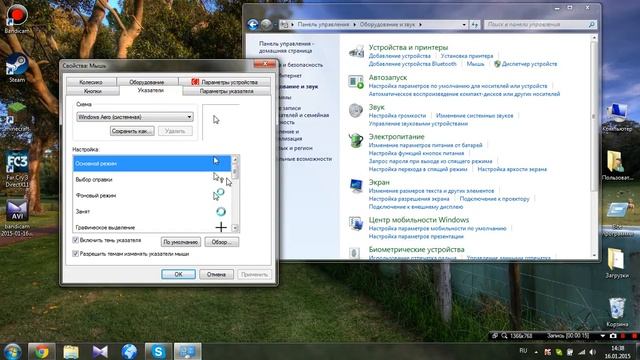
Task: Click the Display monitor icon
Action: (x=356, y=186)
